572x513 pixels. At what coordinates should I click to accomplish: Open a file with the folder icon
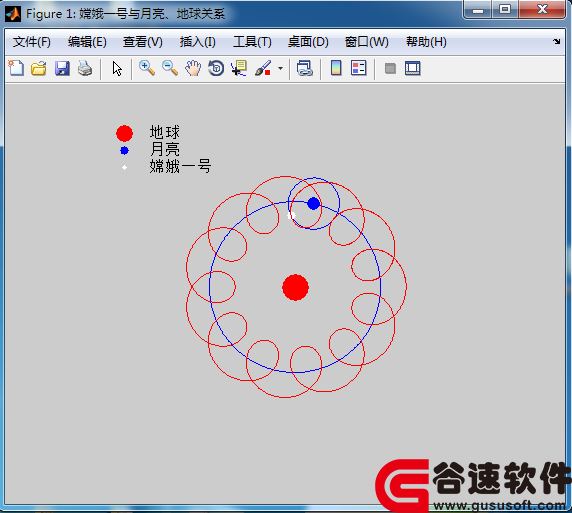39,68
